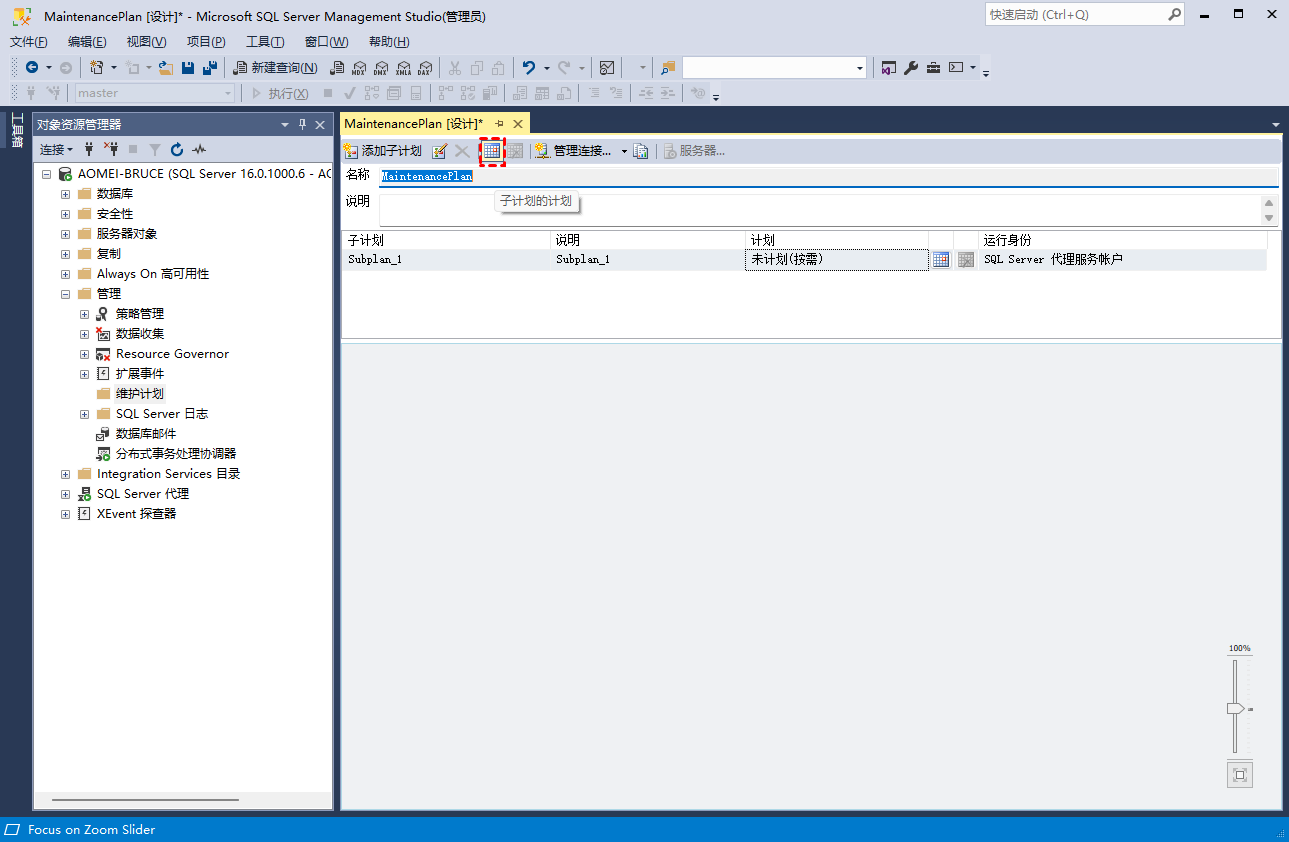
Task: Click the undo arrow icon
Action: 529,68
